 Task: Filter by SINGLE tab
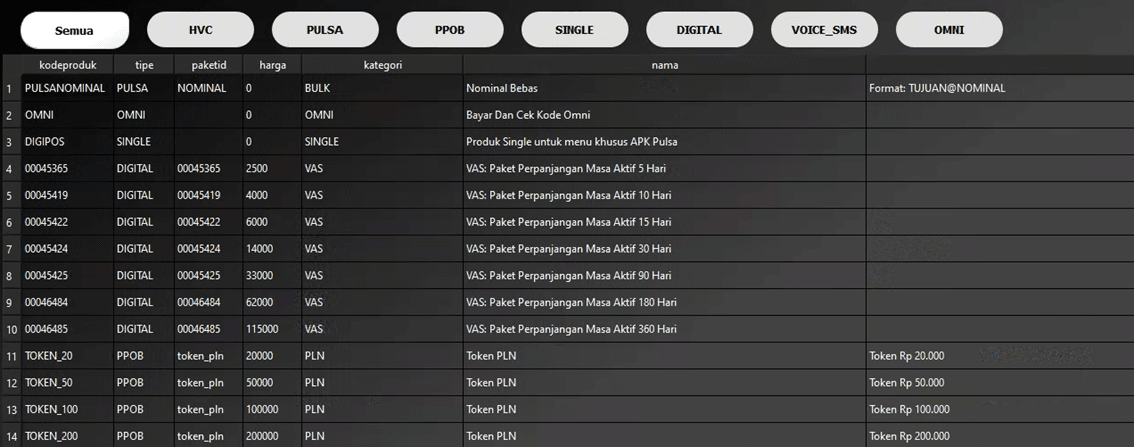click(x=574, y=30)
